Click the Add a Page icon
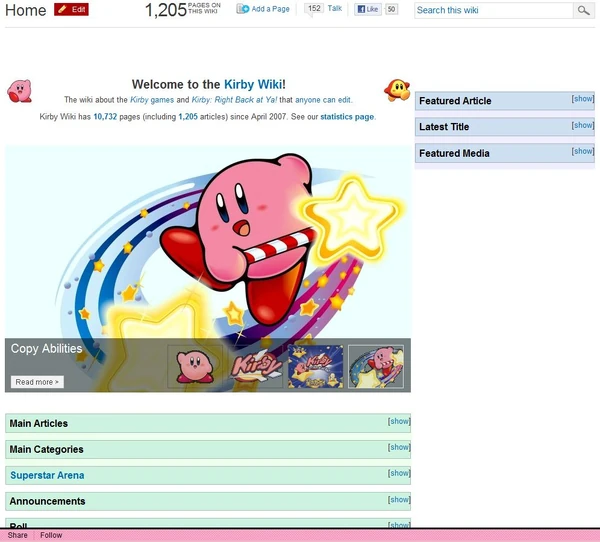 [243, 9]
